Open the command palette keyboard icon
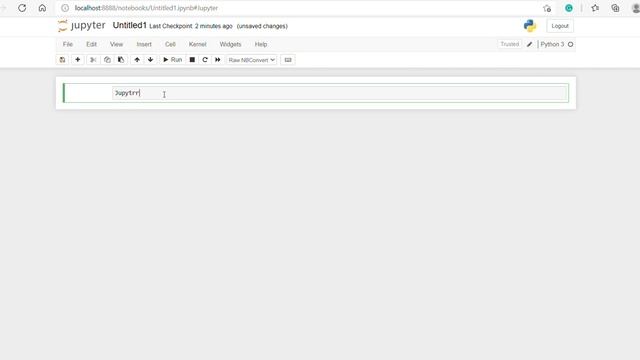The width and height of the screenshot is (640, 360). coord(288,60)
